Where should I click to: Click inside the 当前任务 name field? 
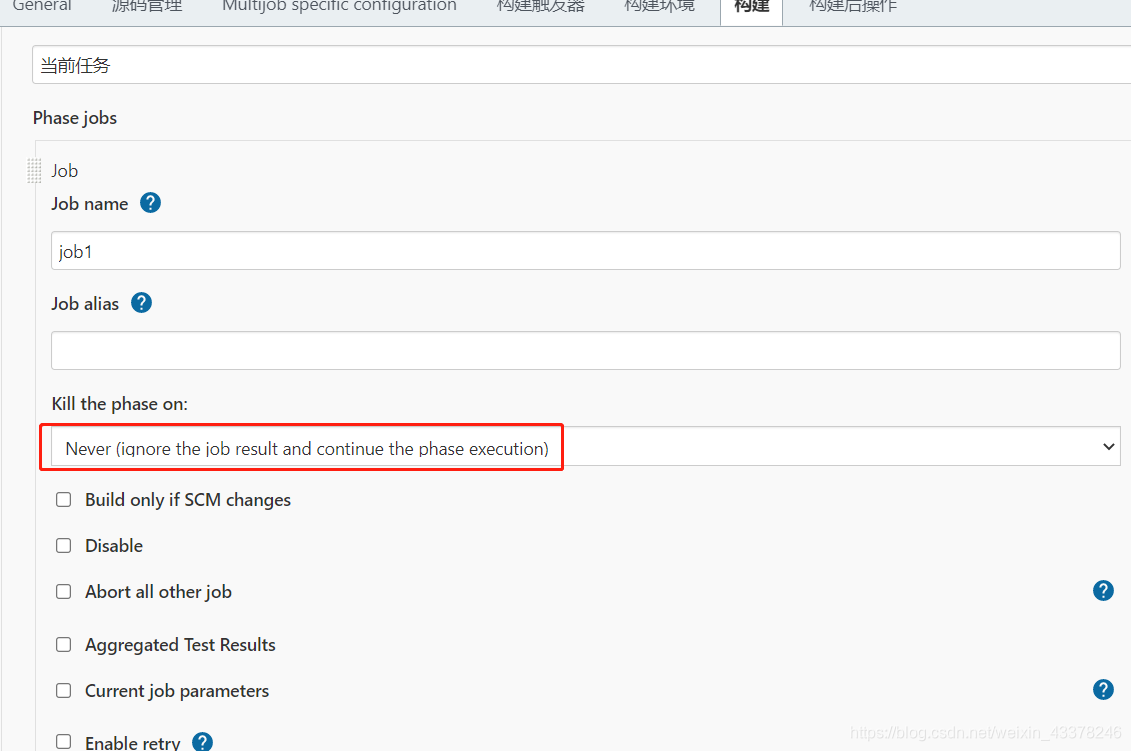tap(400, 64)
